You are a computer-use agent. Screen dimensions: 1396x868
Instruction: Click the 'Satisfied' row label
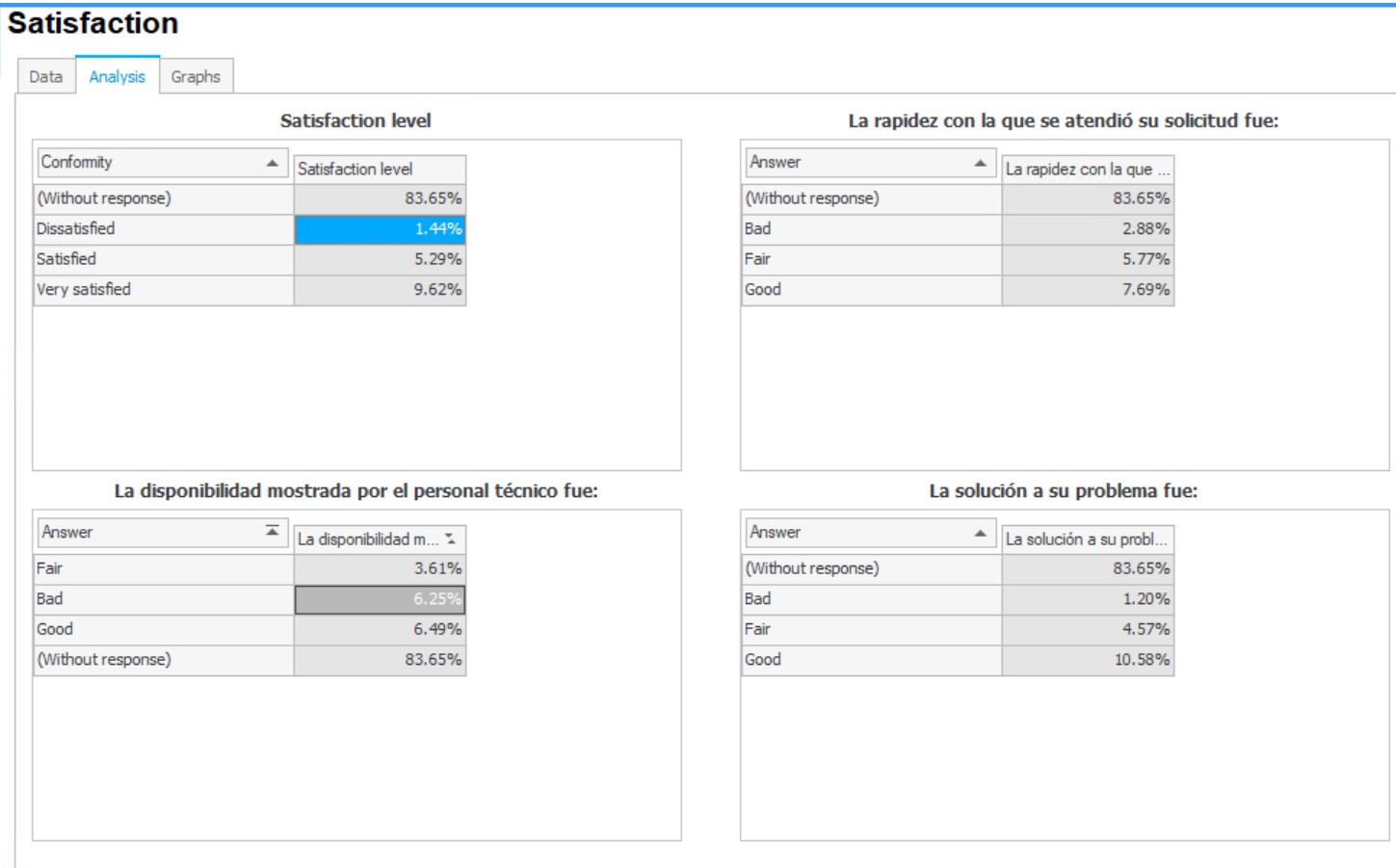point(163,259)
